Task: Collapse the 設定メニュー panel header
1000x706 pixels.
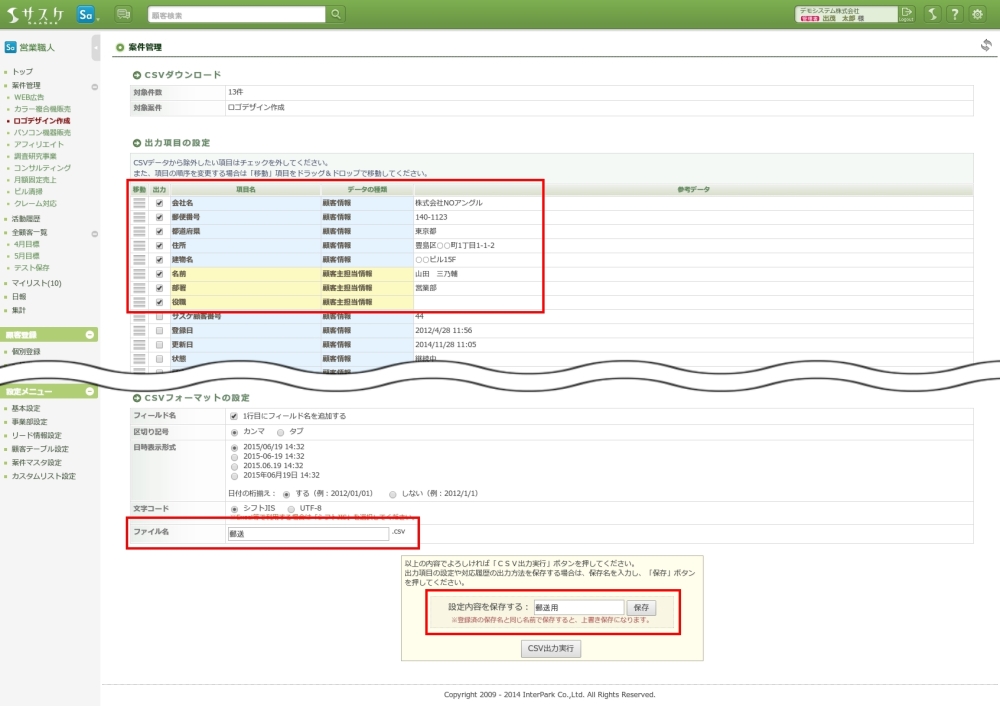Action: pos(90,392)
